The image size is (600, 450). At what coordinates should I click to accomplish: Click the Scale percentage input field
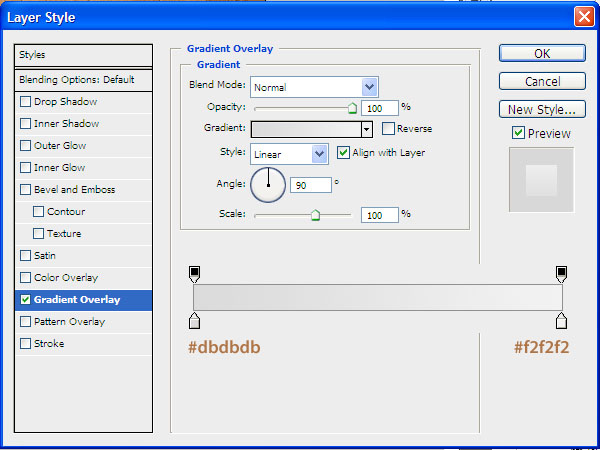(x=379, y=215)
